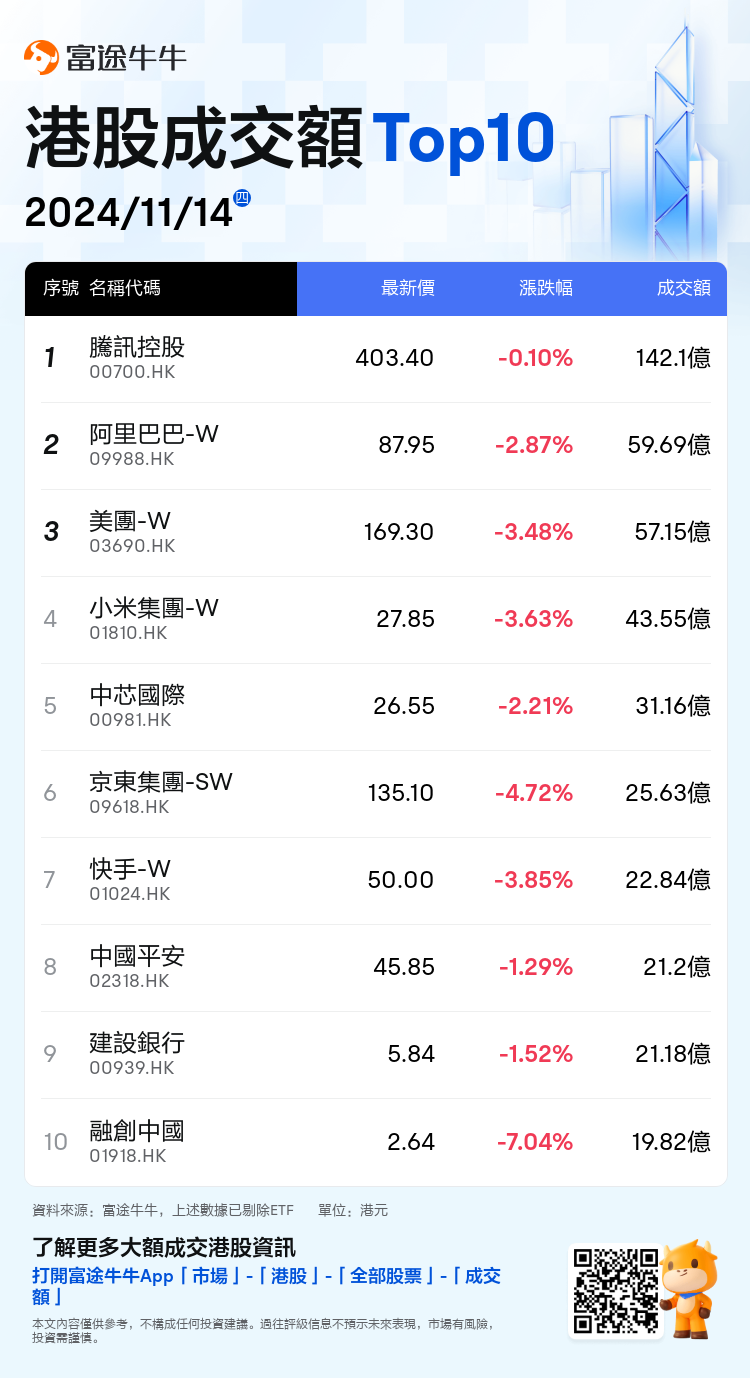
Task: Select 美團-W stock name
Action: pyautogui.click(x=130, y=521)
